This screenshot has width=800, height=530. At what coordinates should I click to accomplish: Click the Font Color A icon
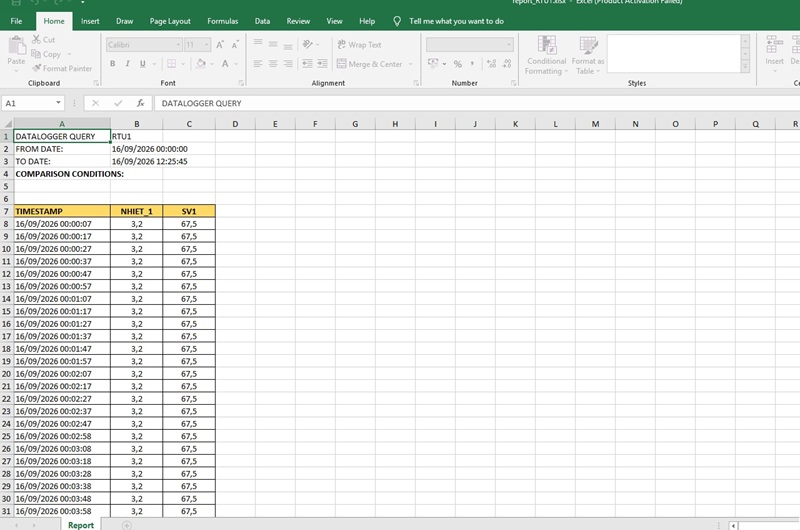[x=225, y=64]
